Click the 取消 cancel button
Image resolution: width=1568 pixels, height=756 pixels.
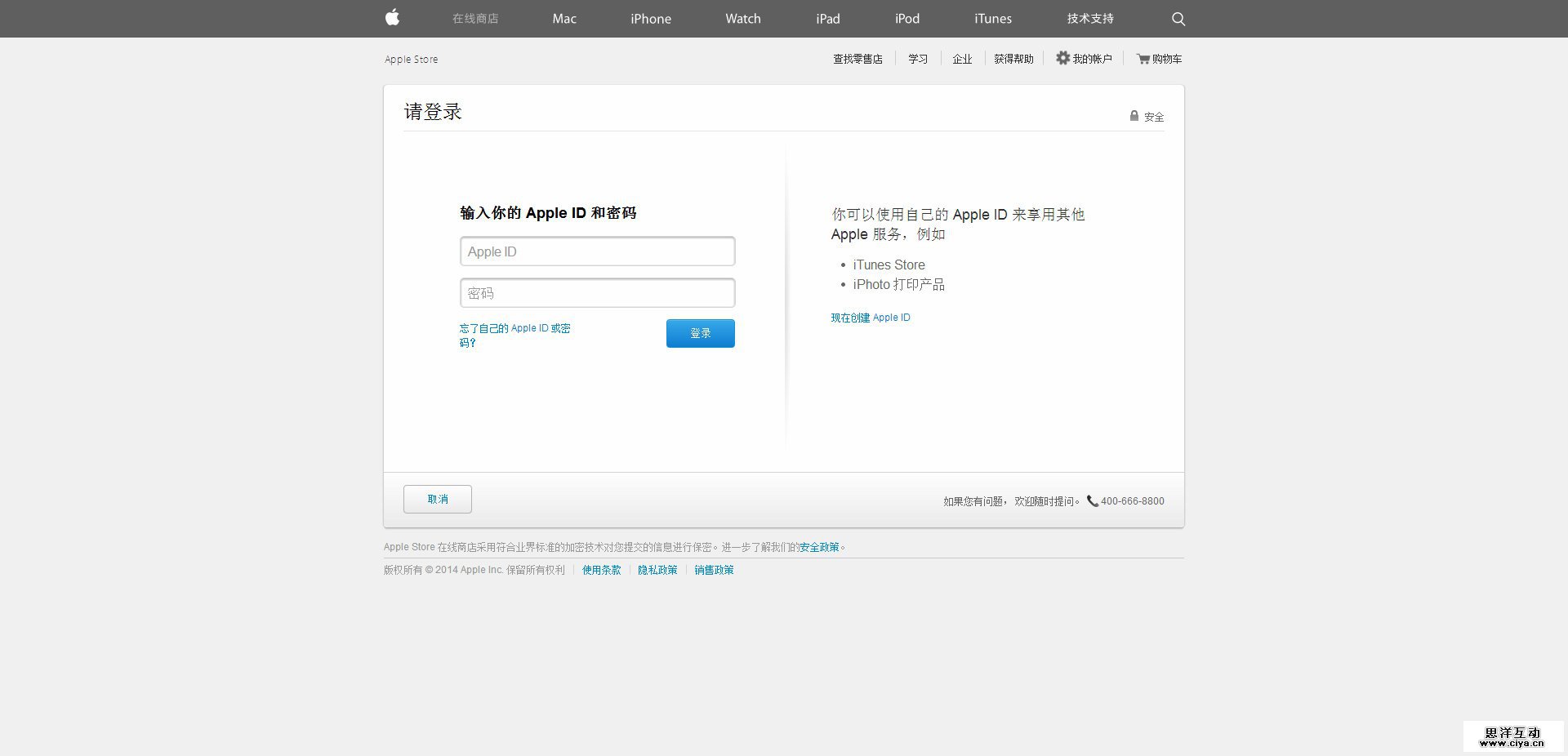pos(437,499)
